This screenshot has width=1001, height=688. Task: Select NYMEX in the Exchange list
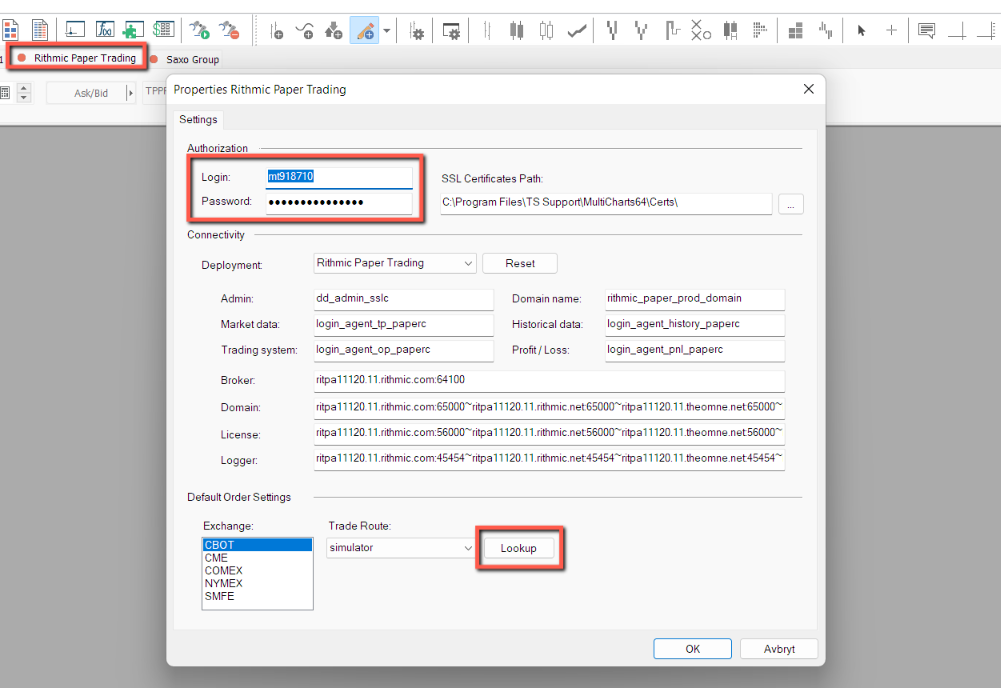coord(257,583)
